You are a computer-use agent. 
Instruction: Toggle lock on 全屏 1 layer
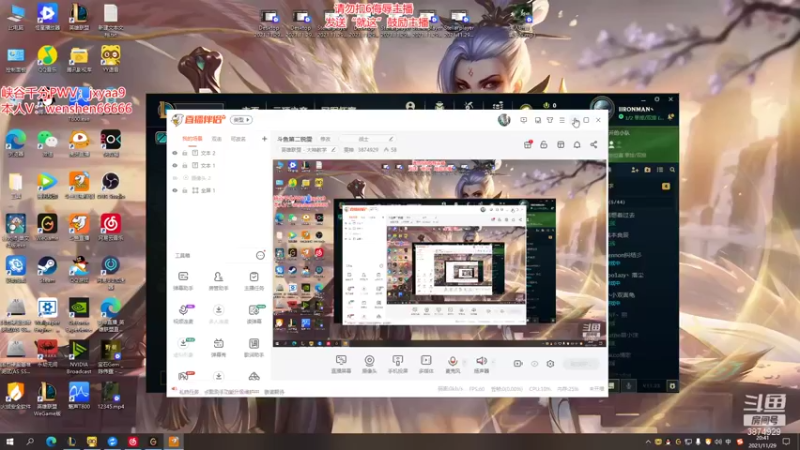click(x=185, y=190)
